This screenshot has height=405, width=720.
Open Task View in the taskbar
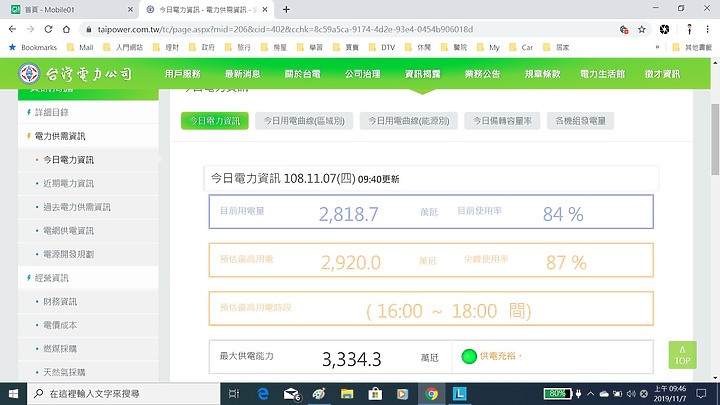pyautogui.click(x=234, y=394)
